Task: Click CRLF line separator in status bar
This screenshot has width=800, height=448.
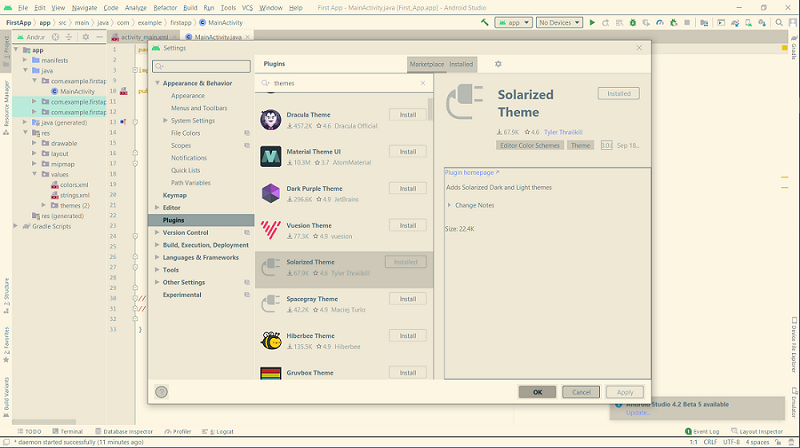Action: click(710, 442)
